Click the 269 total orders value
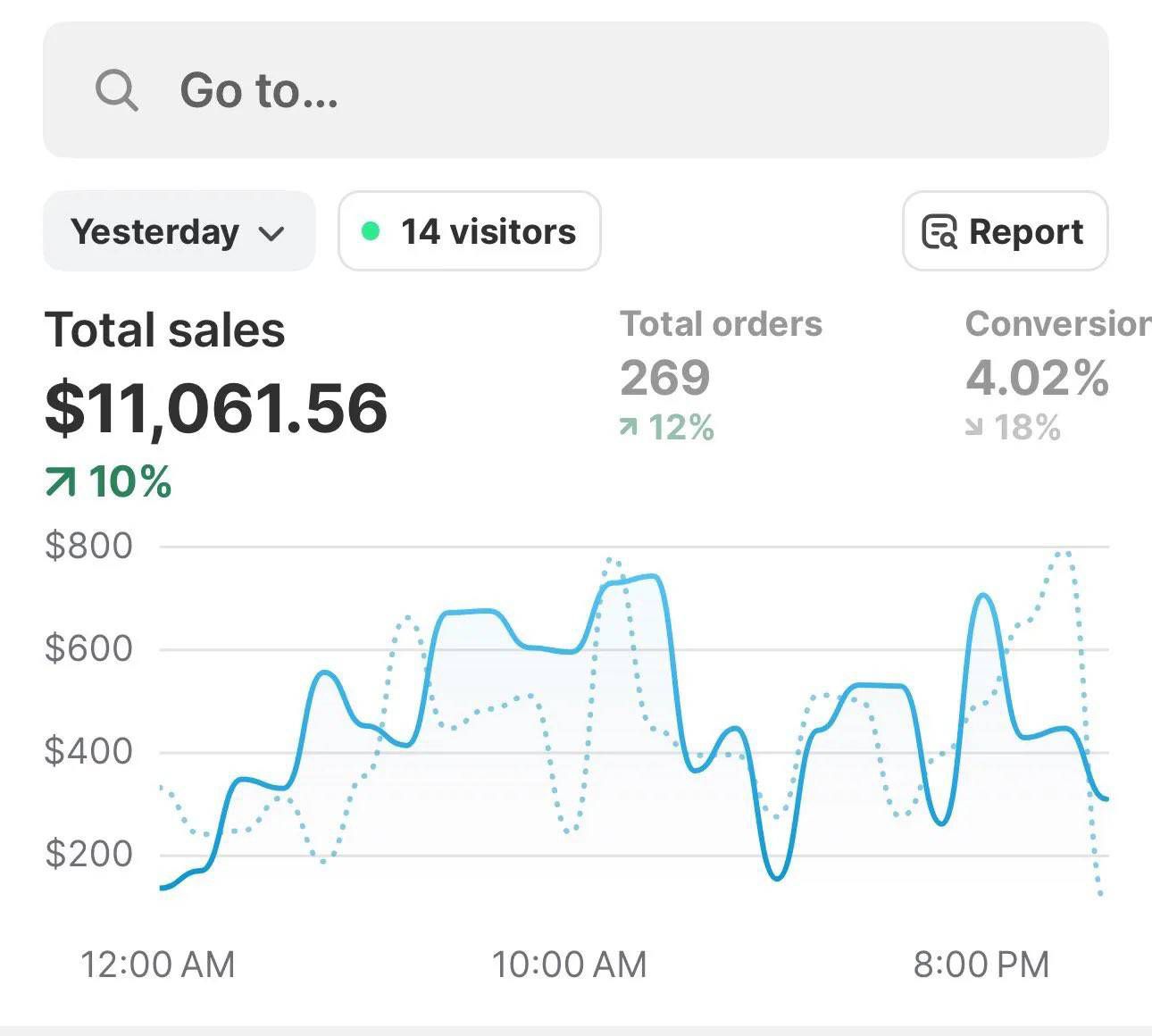This screenshot has height=1036, width=1152. pyautogui.click(x=665, y=378)
